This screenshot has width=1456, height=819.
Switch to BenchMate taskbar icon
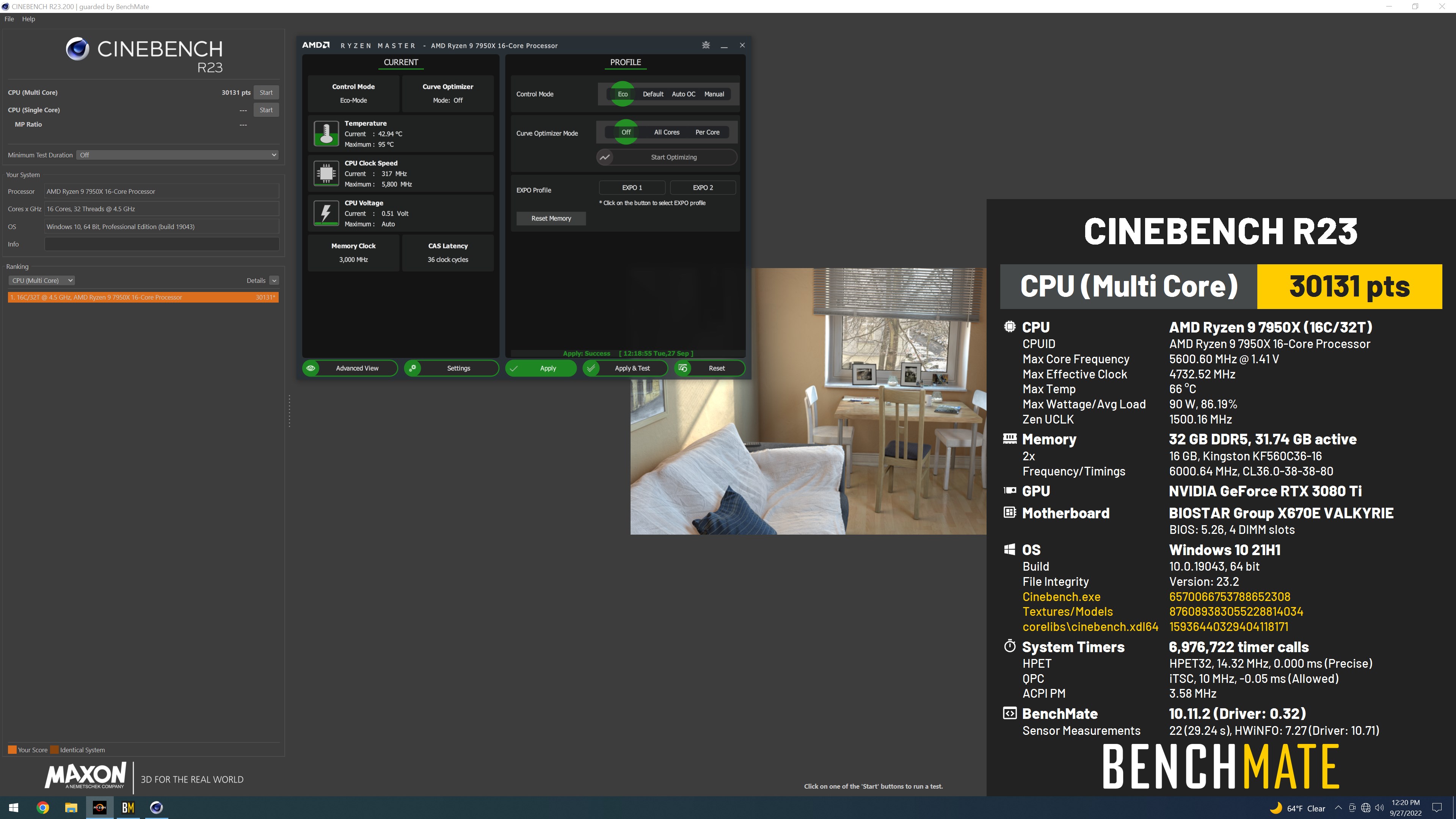128,808
